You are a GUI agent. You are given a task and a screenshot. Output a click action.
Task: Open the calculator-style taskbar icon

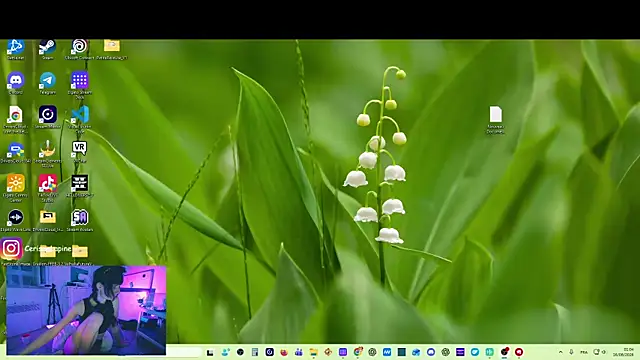(255, 352)
